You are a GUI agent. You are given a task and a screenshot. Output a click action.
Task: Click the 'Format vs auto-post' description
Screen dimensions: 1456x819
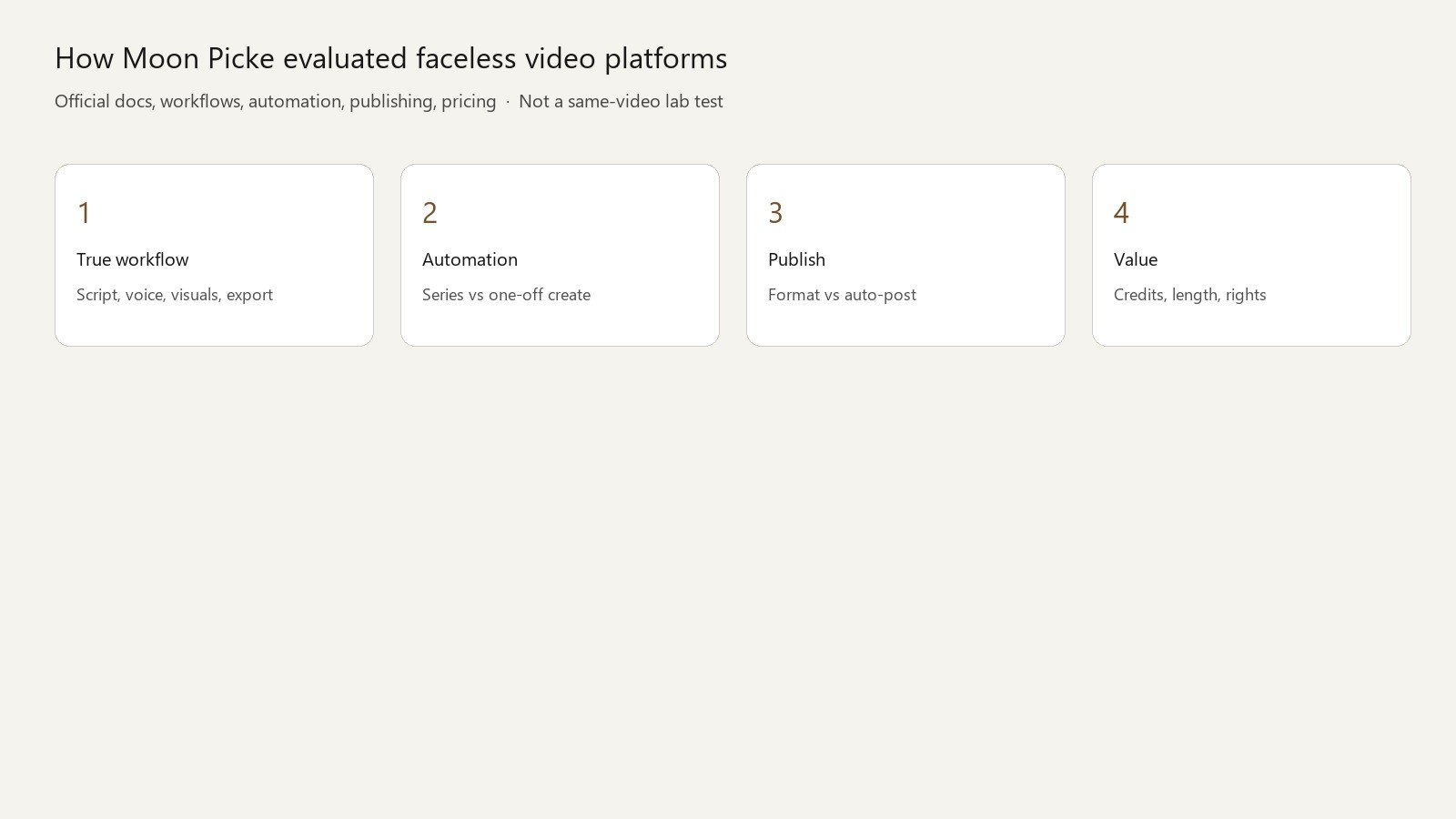click(x=842, y=295)
